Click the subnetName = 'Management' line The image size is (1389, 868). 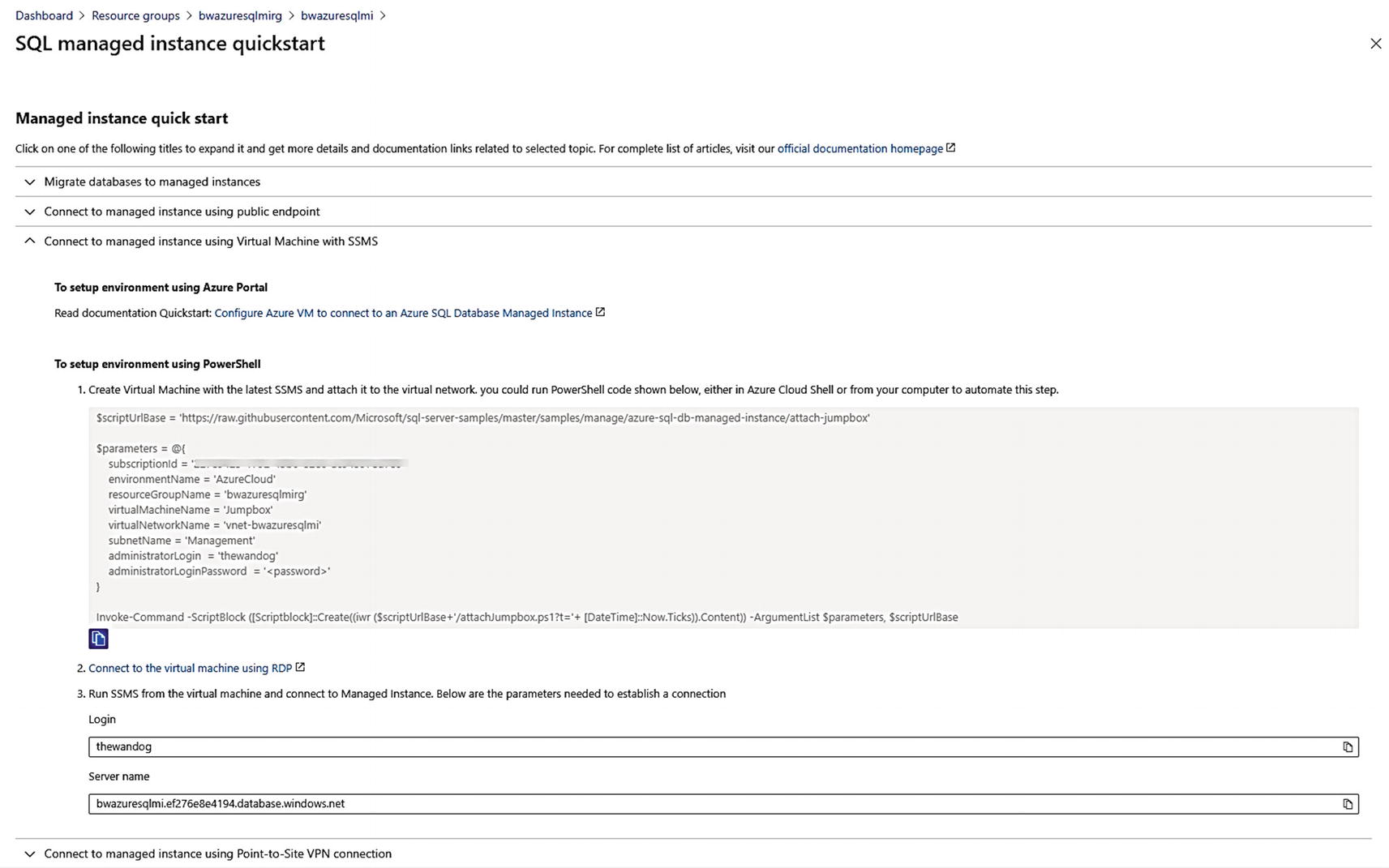[x=182, y=541]
